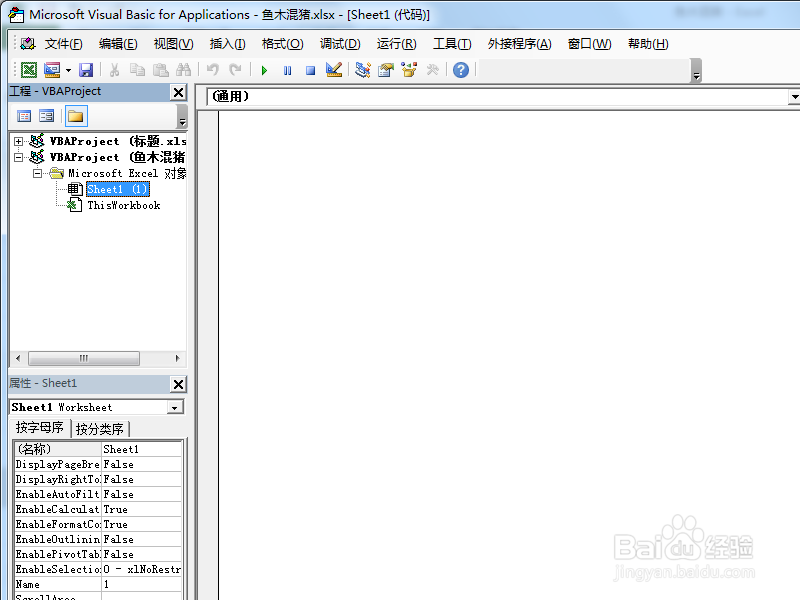Click View Microsoft Excel toolbar icon
The image size is (800, 600).
(x=29, y=70)
